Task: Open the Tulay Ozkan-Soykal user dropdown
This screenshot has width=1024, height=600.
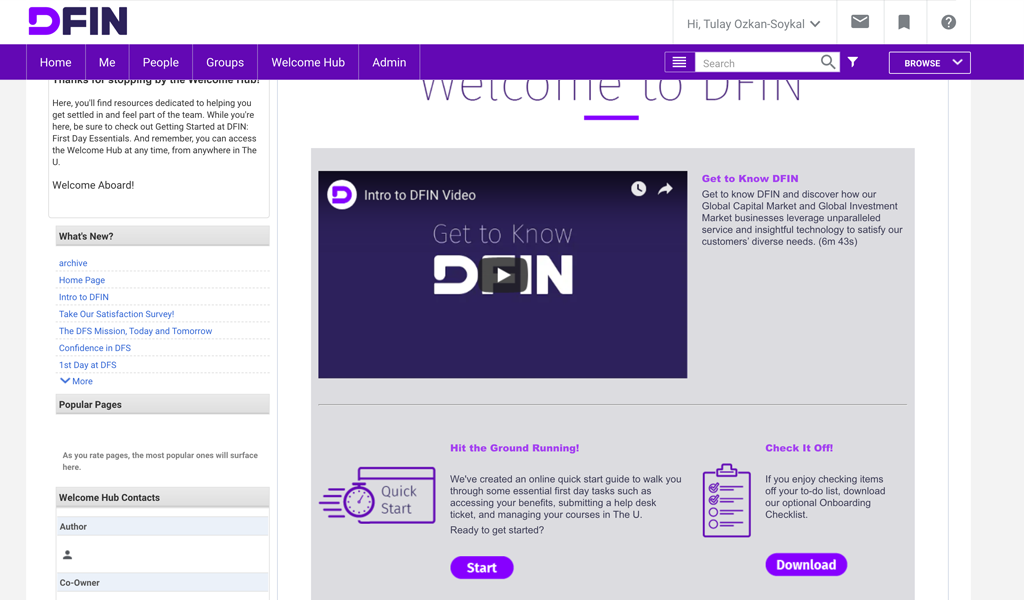Action: tap(753, 24)
